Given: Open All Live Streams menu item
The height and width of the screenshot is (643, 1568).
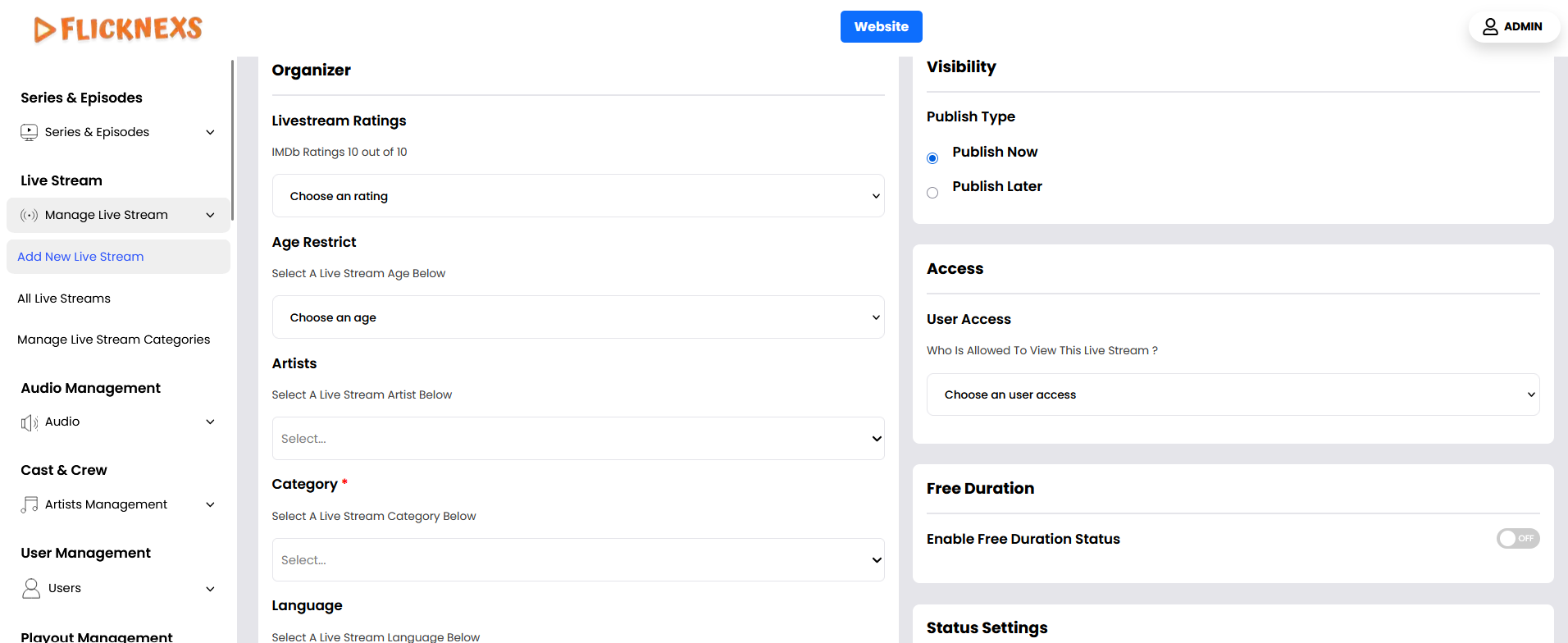Looking at the screenshot, I should [64, 299].
